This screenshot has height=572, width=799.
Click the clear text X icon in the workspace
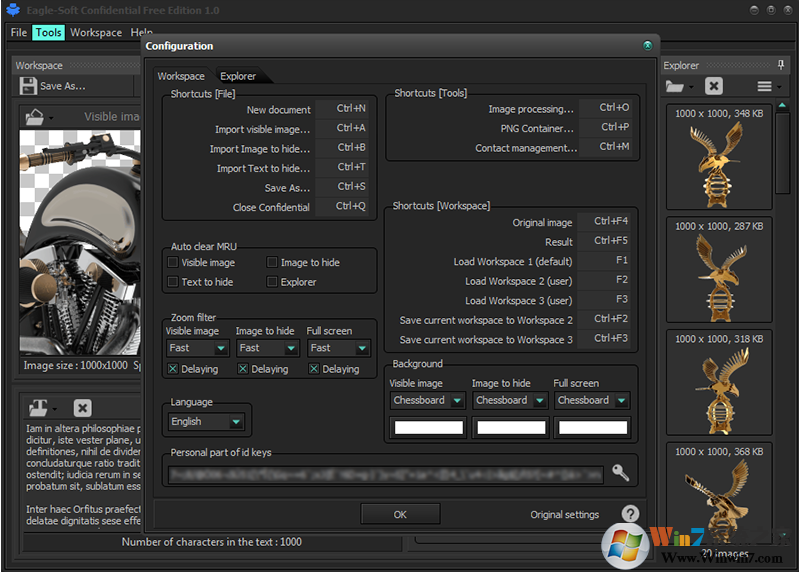pyautogui.click(x=83, y=408)
